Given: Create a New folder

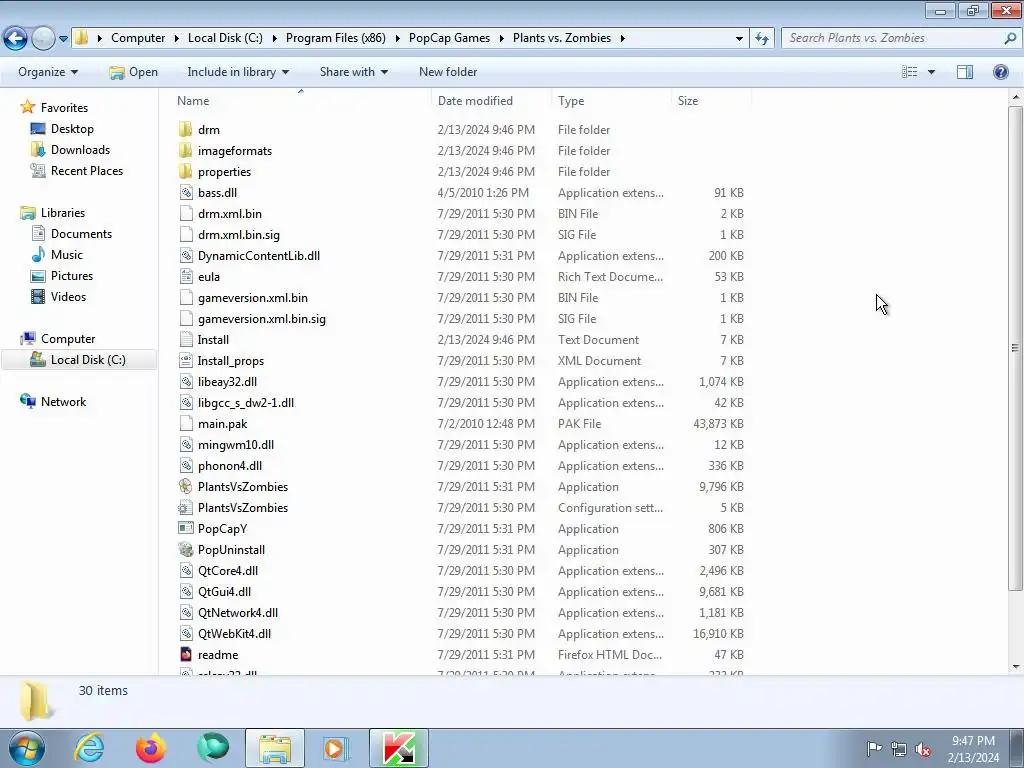Looking at the screenshot, I should [x=448, y=72].
